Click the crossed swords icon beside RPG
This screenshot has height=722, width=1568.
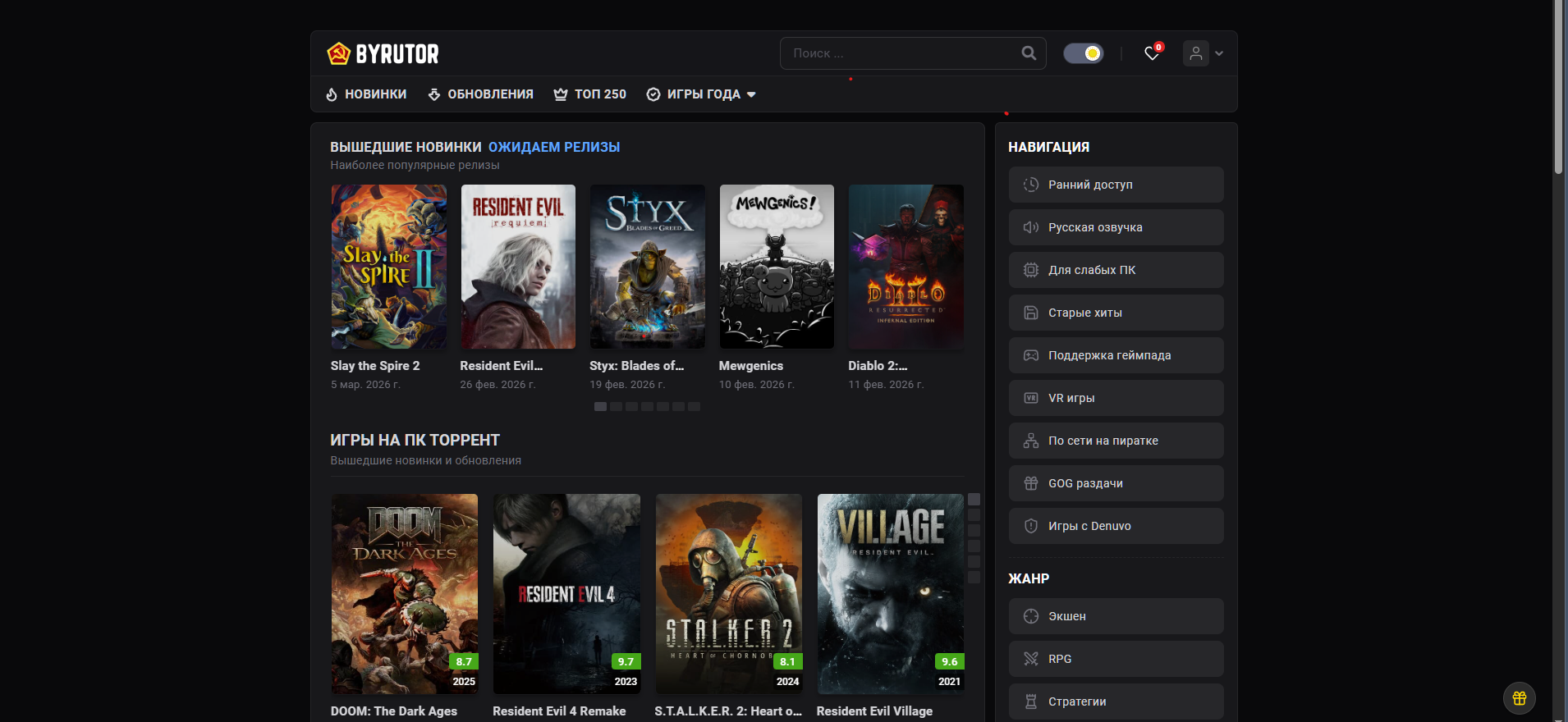pos(1031,659)
